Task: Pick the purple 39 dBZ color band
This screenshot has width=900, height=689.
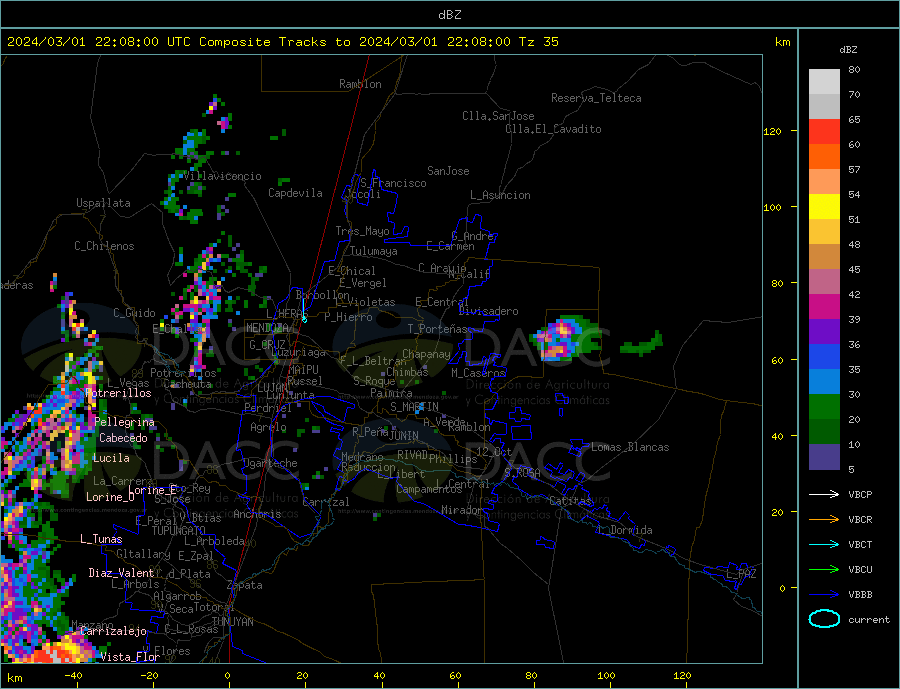Action: pyautogui.click(x=824, y=332)
